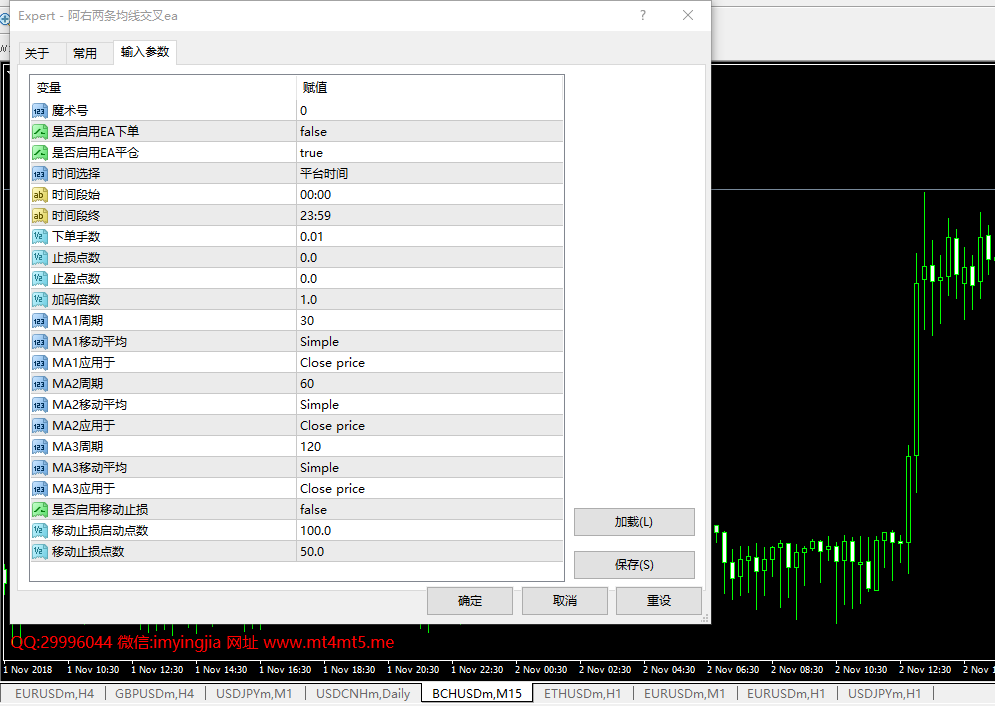995x706 pixels.
Task: Click the double icon beside 加码倍数
Action: [39, 299]
